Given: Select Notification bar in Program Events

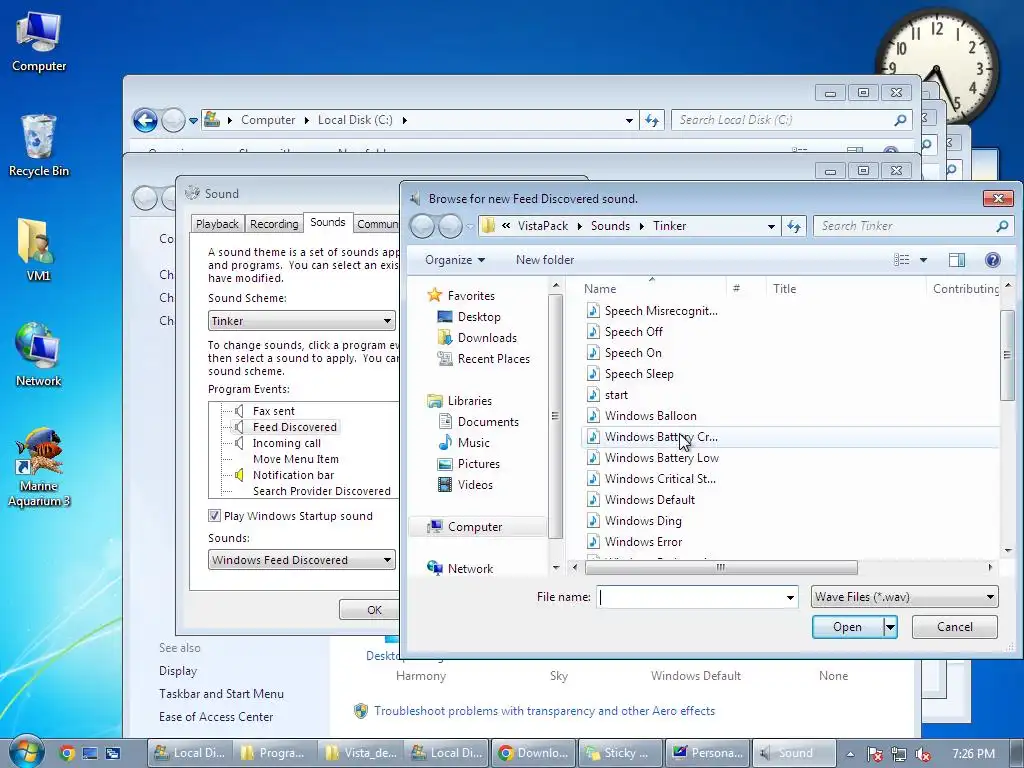Looking at the screenshot, I should tap(293, 475).
